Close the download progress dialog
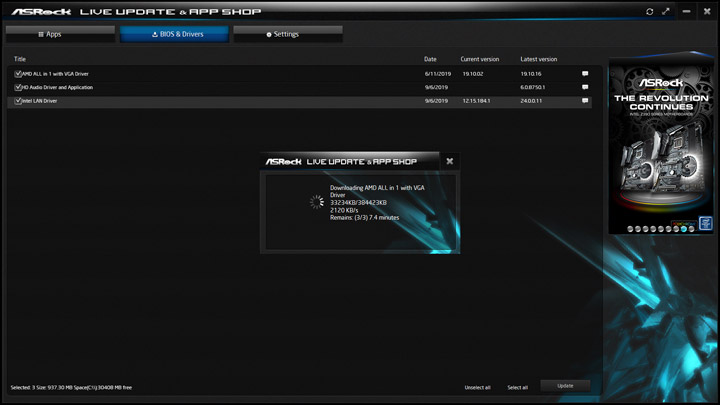Screen dimensions: 720x405 click(x=450, y=161)
